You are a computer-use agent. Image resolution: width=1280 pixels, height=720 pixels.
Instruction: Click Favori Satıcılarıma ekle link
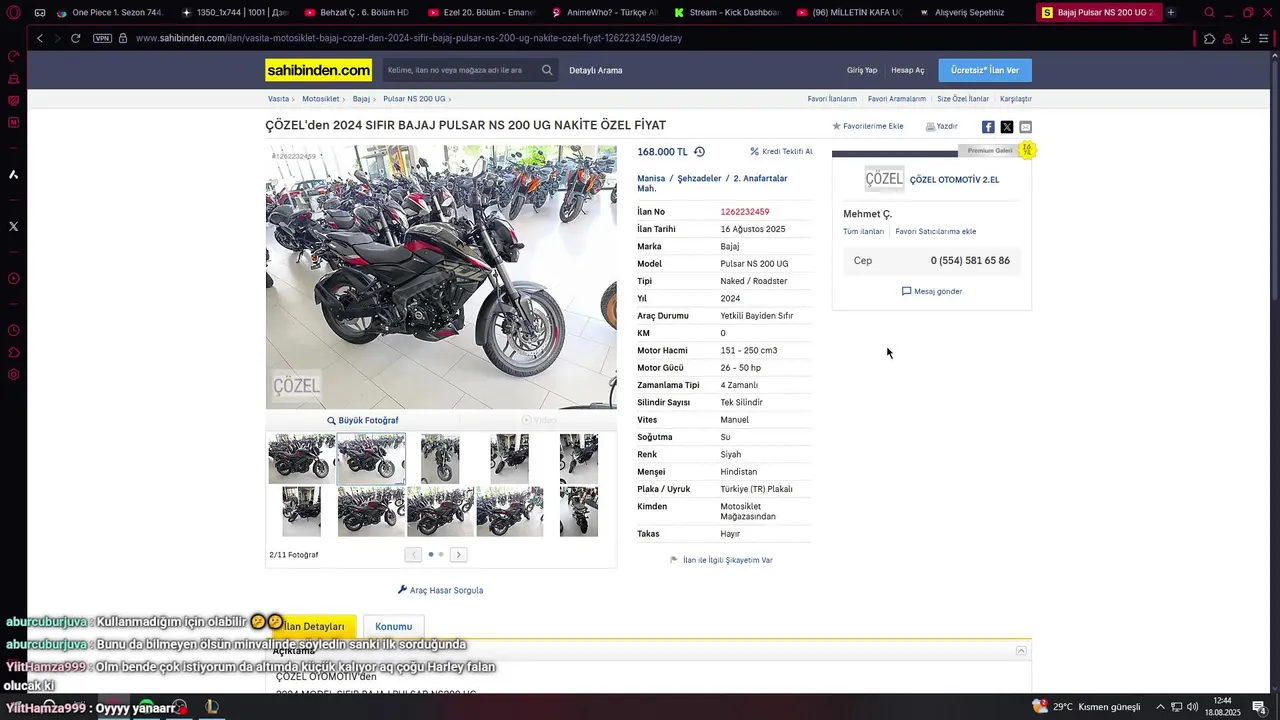point(935,231)
